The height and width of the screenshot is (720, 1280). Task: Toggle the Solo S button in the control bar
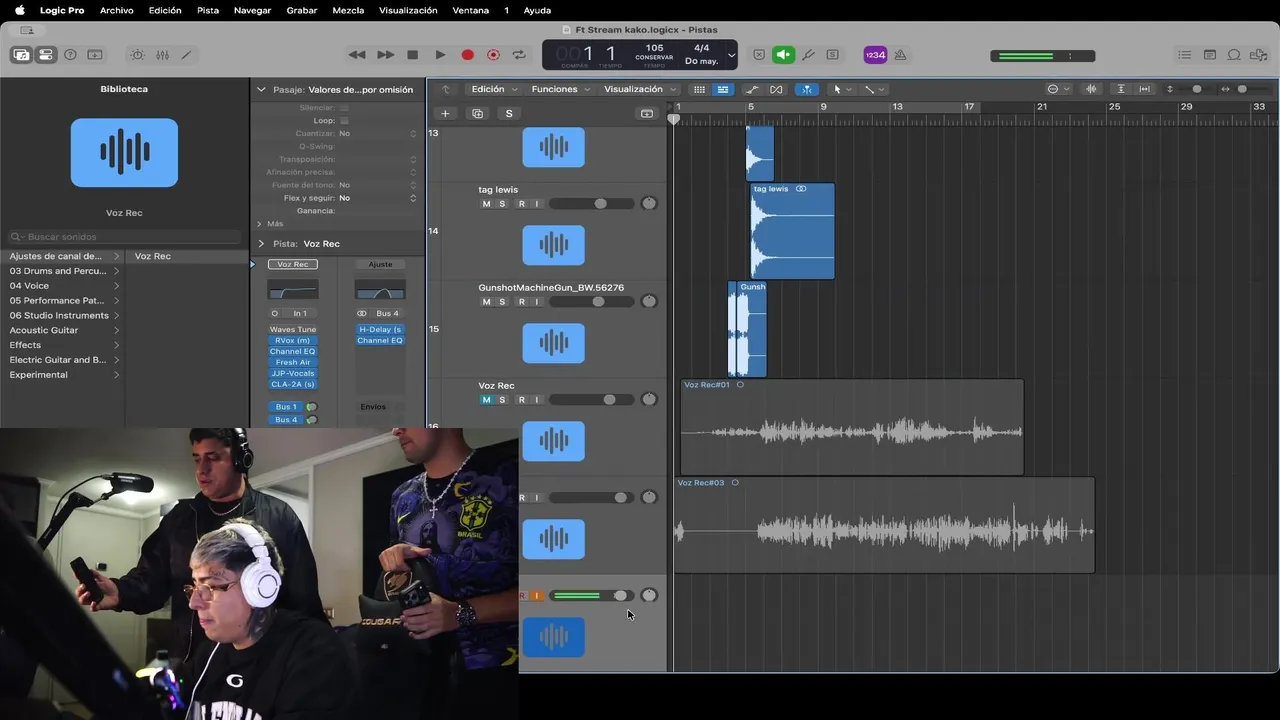[x=832, y=55]
